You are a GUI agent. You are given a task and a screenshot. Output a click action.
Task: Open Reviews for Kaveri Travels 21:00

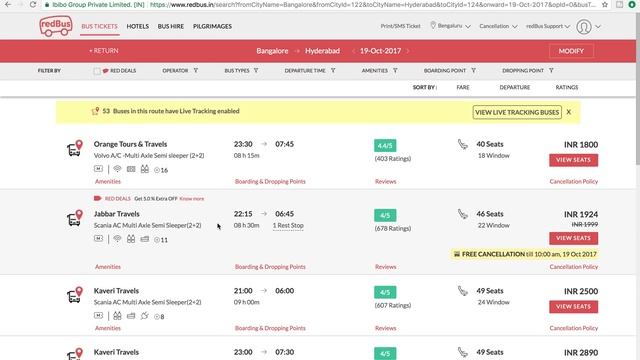click(x=385, y=328)
